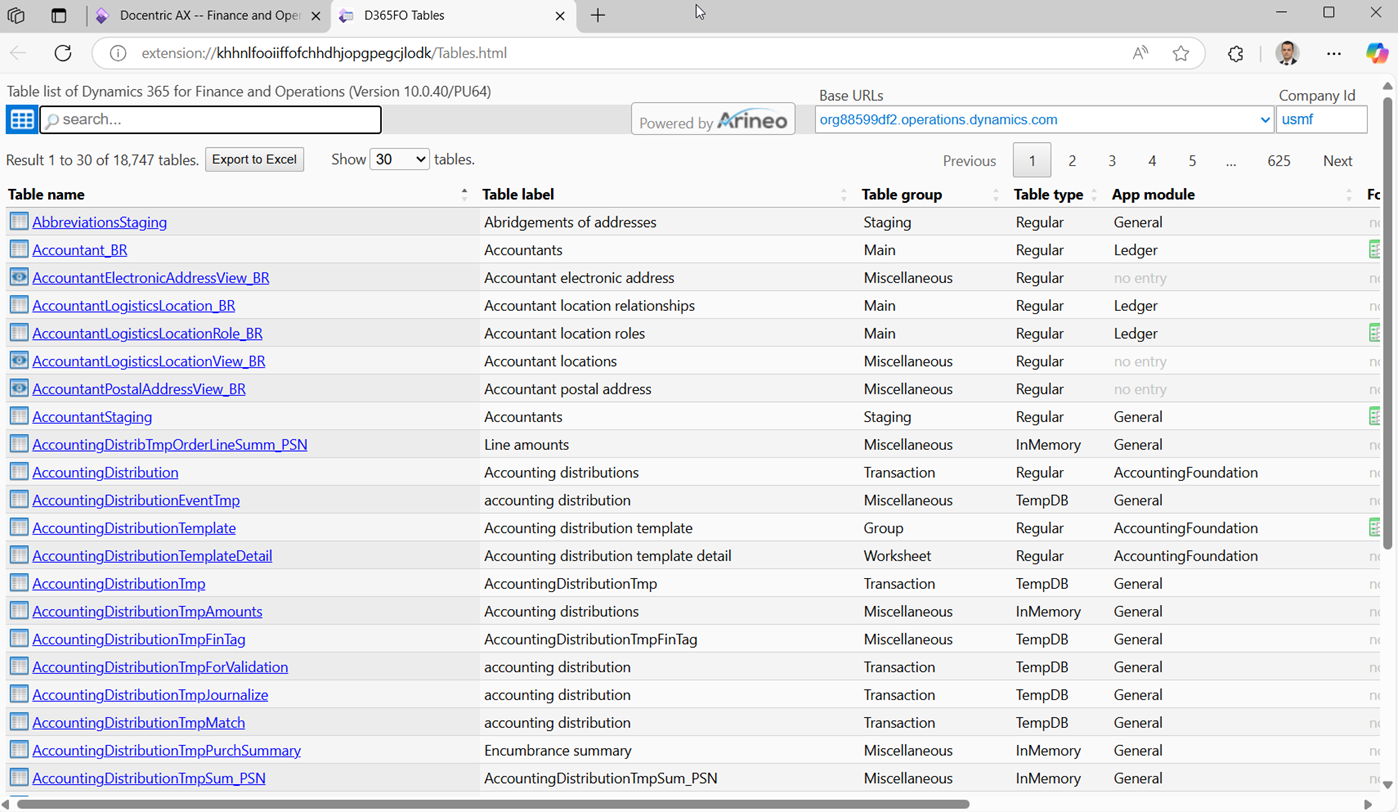Click the view icon for AccountantPostalAddressView_BR
The height and width of the screenshot is (812, 1398).
(19, 388)
